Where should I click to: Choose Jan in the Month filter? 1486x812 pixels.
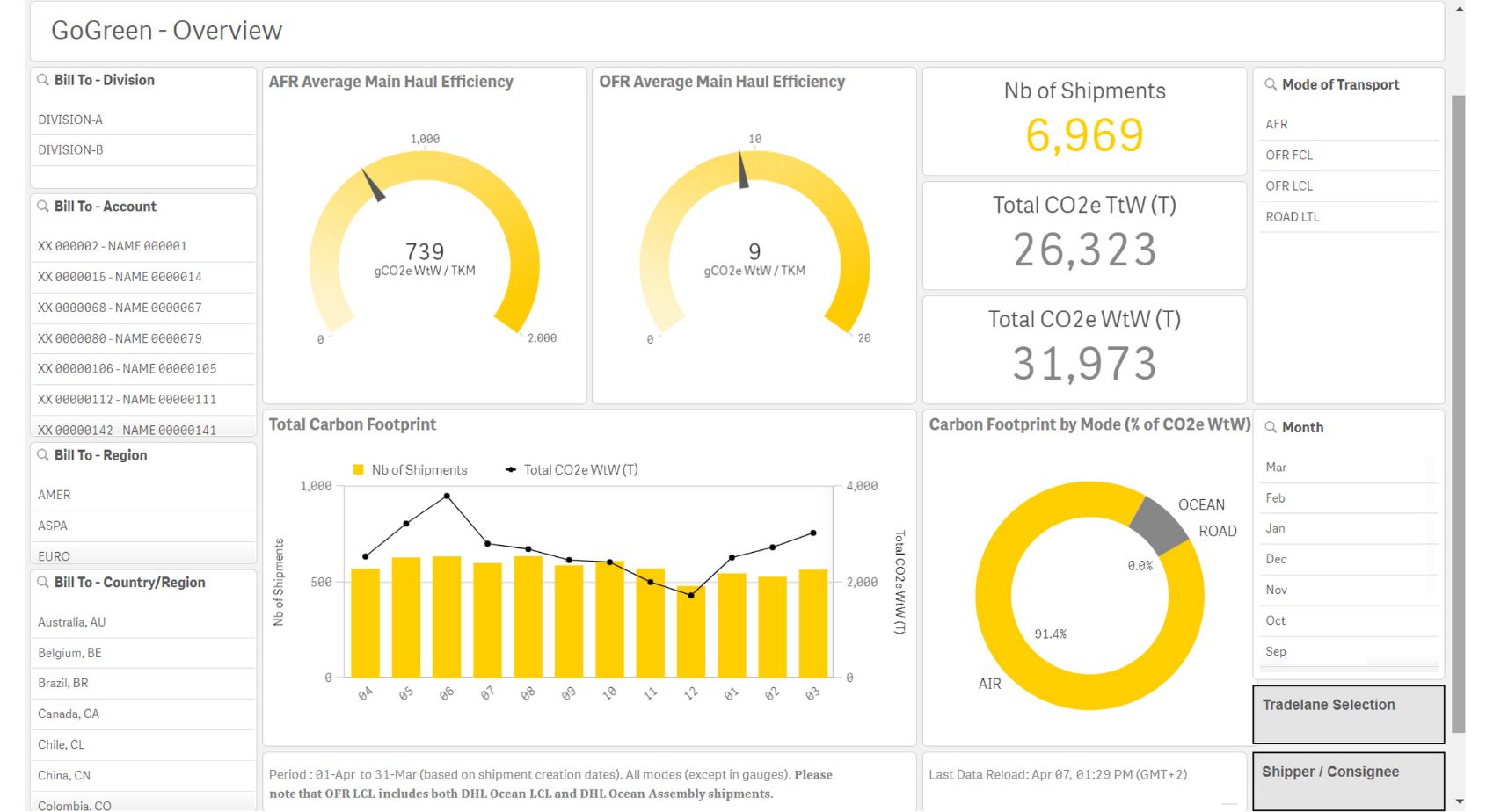tap(1276, 528)
